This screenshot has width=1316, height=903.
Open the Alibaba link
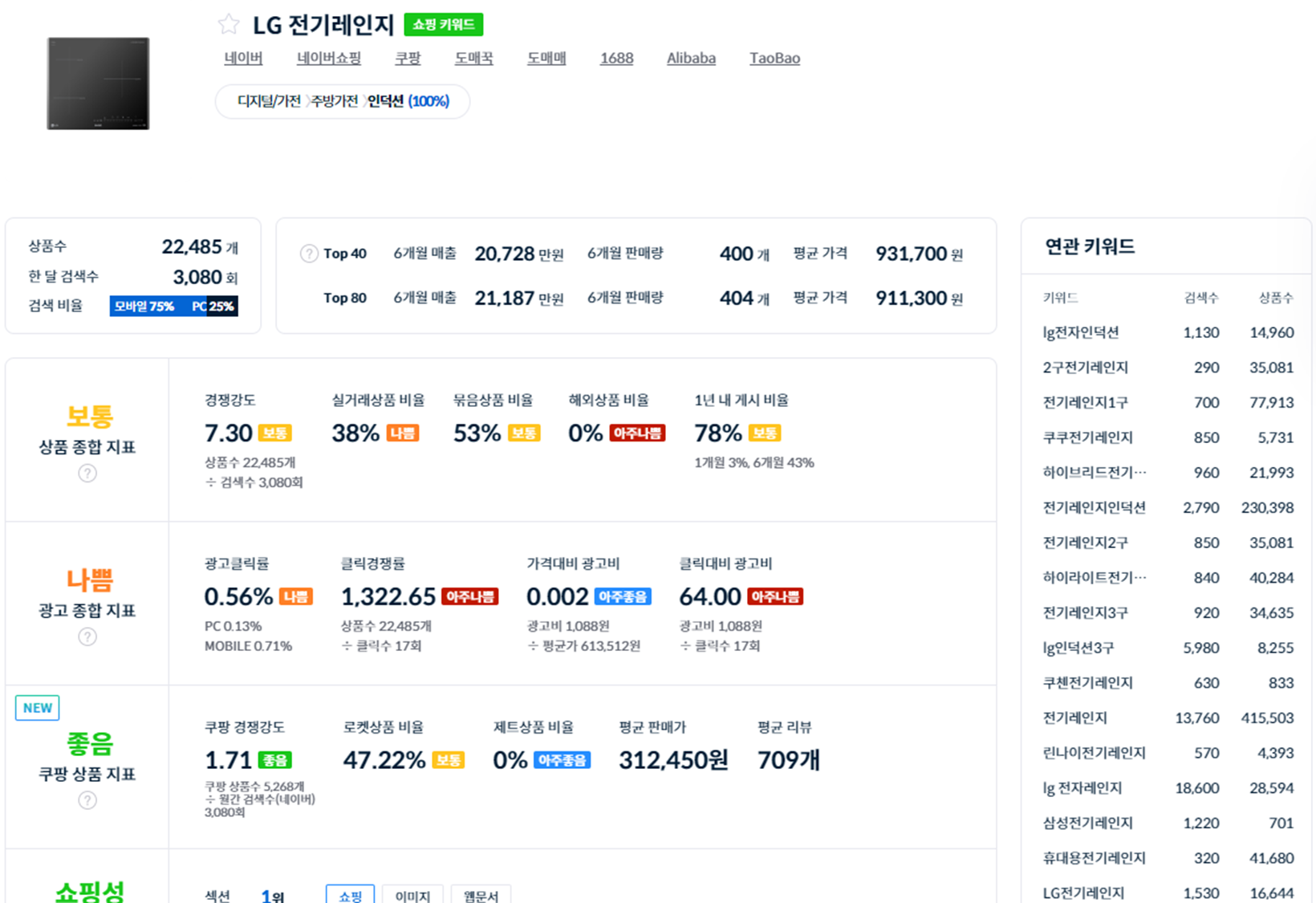[691, 58]
